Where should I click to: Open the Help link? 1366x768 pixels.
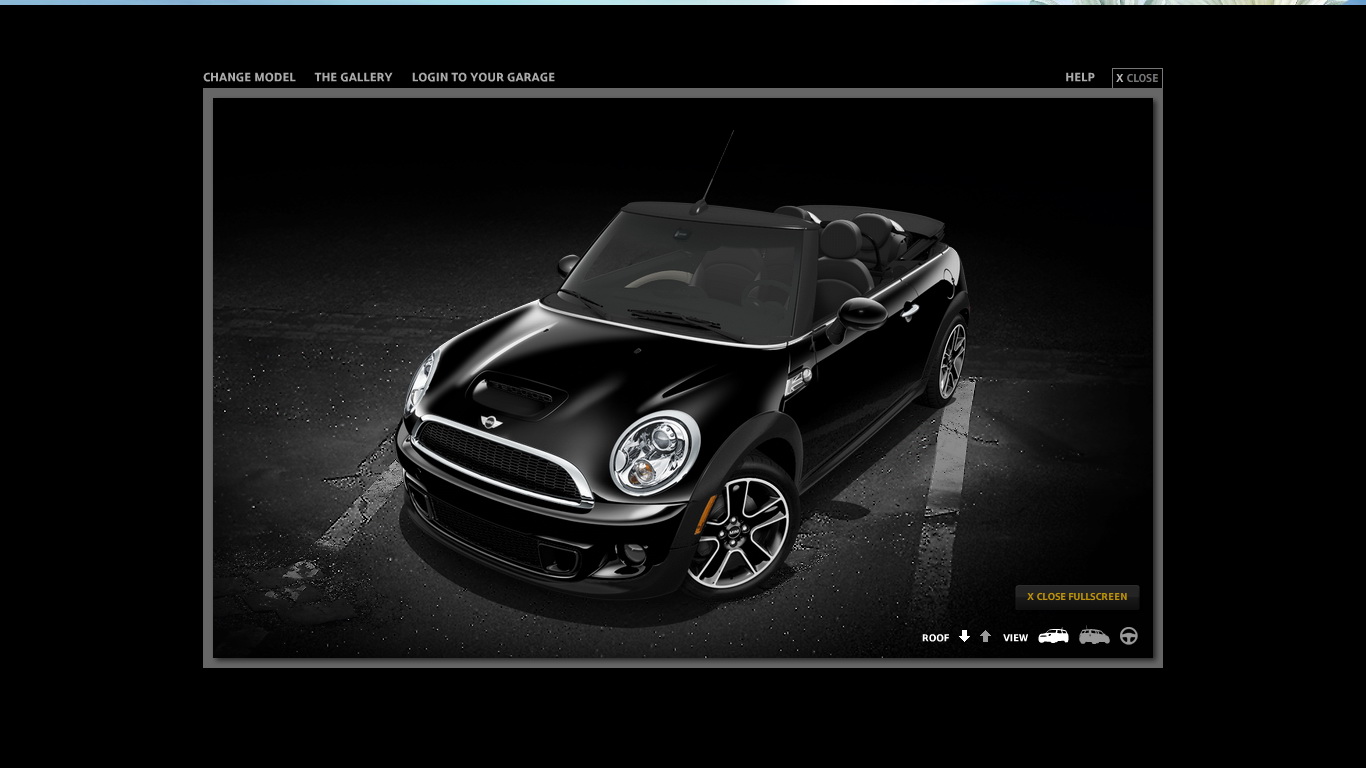coord(1079,78)
